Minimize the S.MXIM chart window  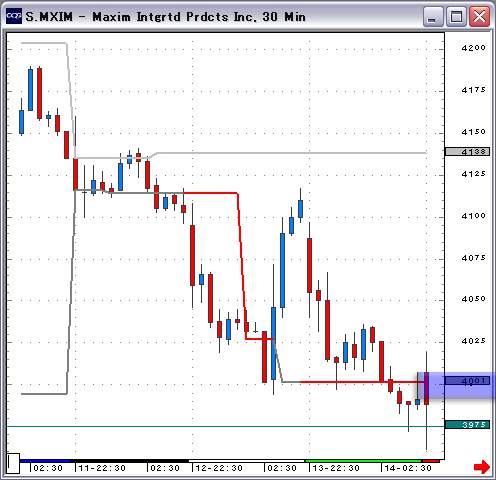tap(433, 16)
